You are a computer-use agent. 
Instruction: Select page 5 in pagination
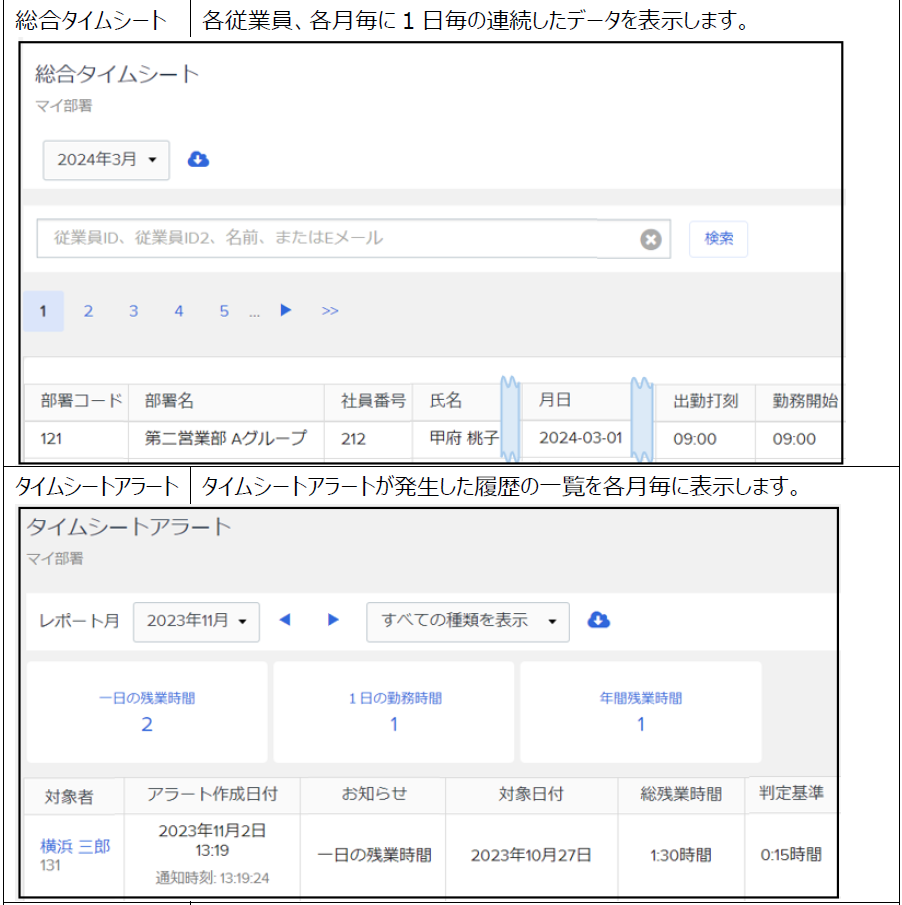[x=224, y=311]
